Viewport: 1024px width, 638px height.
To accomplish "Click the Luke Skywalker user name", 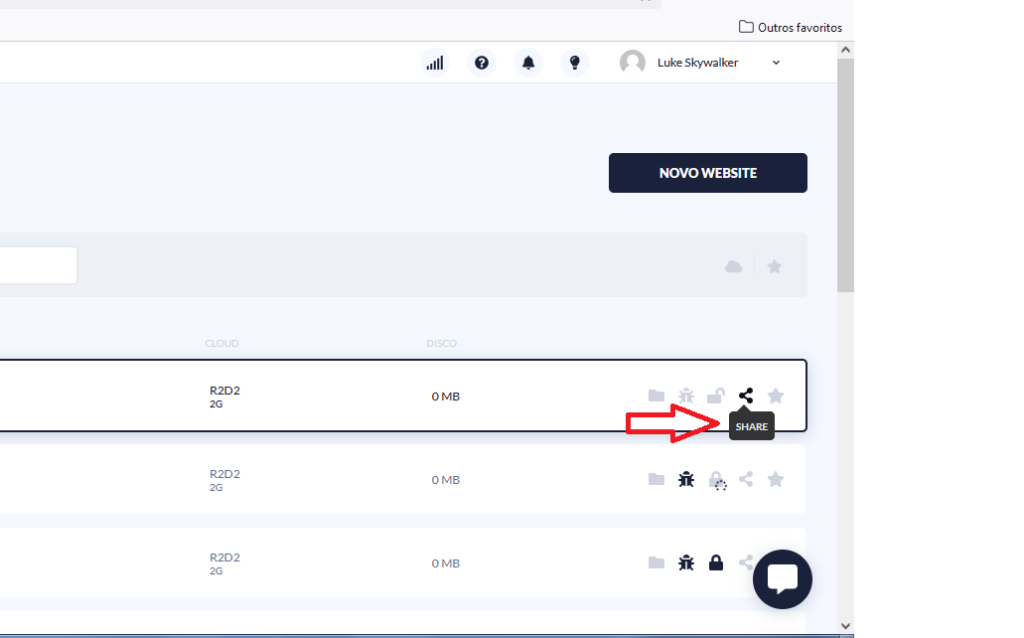I will 697,63.
